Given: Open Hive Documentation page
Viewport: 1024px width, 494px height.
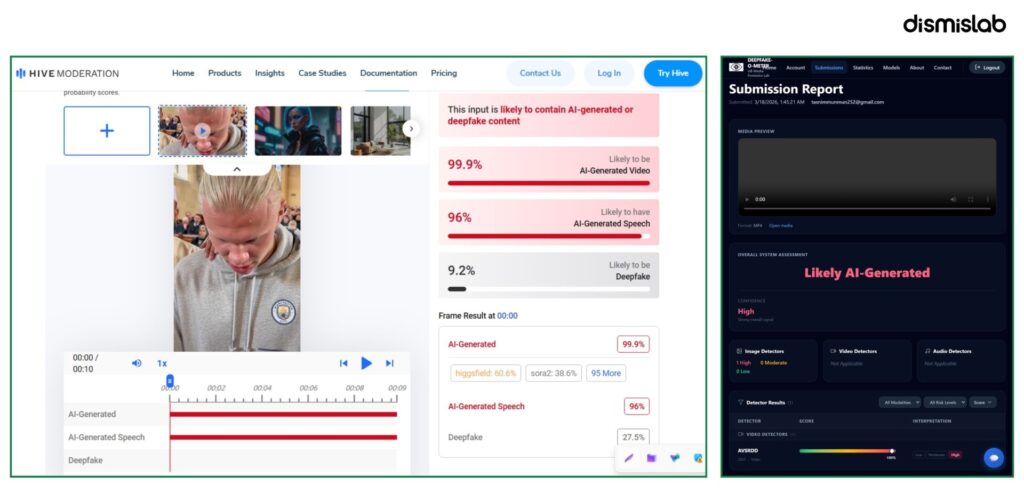Looking at the screenshot, I should pyautogui.click(x=389, y=73).
